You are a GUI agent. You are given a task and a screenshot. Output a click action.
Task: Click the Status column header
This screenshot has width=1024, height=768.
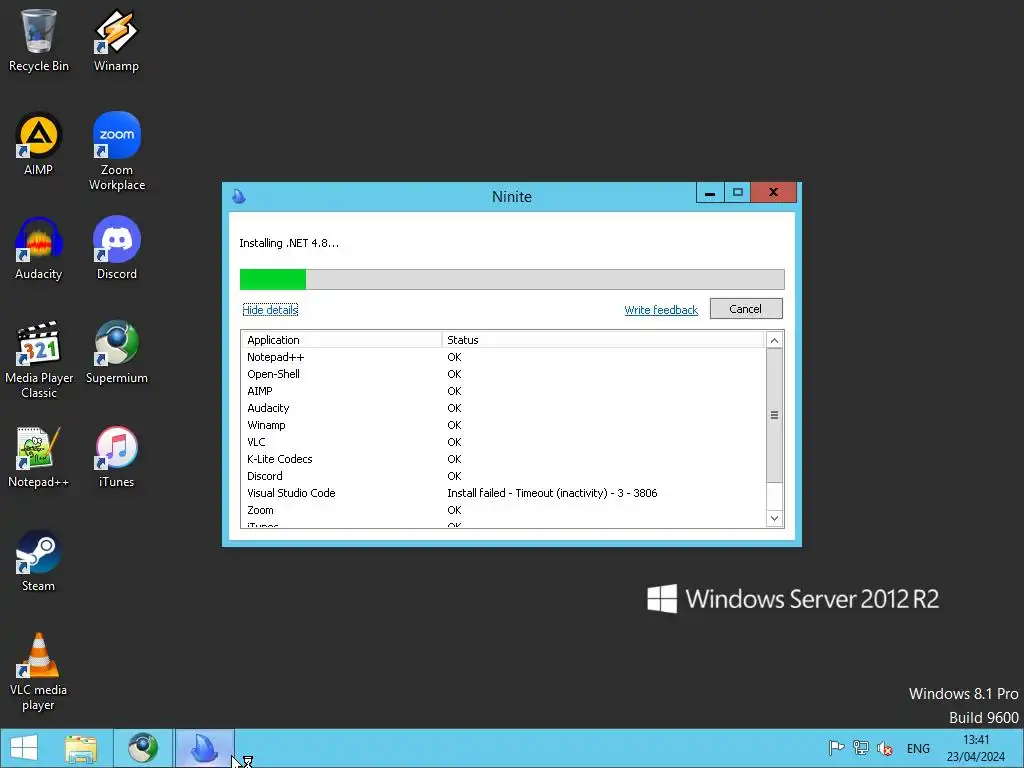tap(602, 340)
